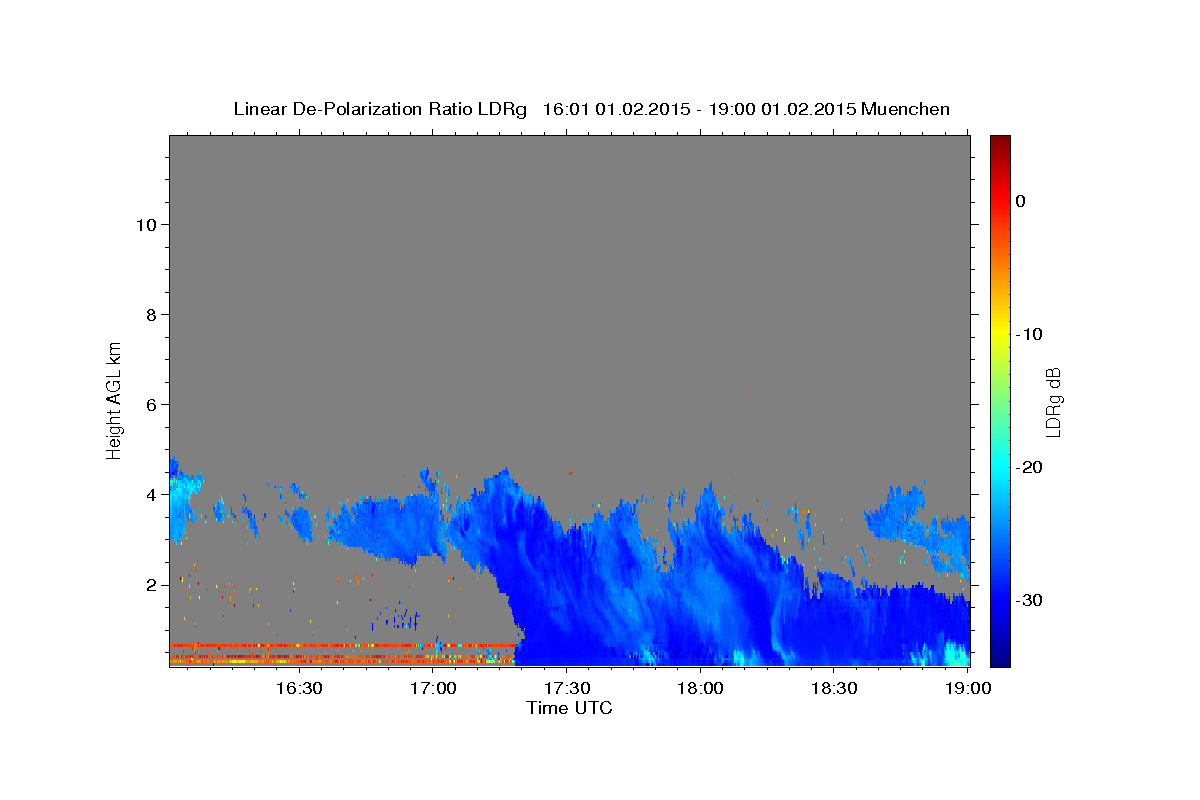Click the red ground-clutter band near the plot bottom
1200x800 pixels.
[x=342, y=646]
